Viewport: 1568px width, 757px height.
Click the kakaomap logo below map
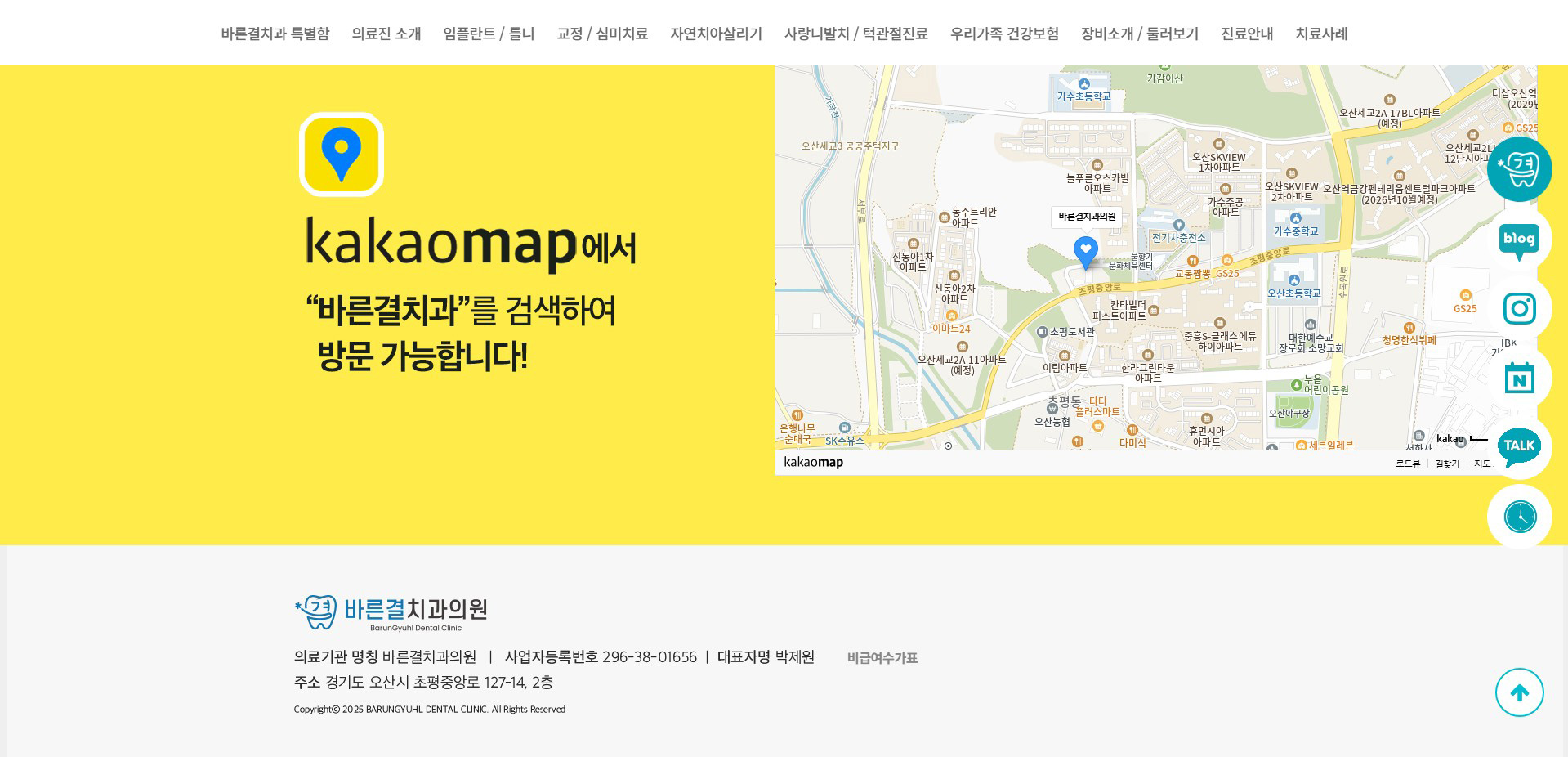[x=813, y=462]
